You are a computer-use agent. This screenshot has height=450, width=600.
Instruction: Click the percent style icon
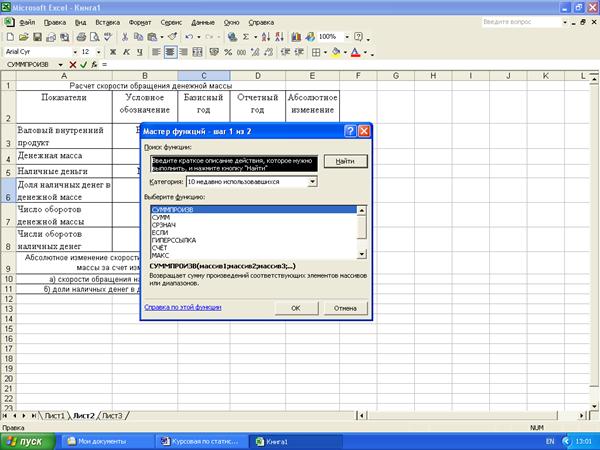(230, 51)
